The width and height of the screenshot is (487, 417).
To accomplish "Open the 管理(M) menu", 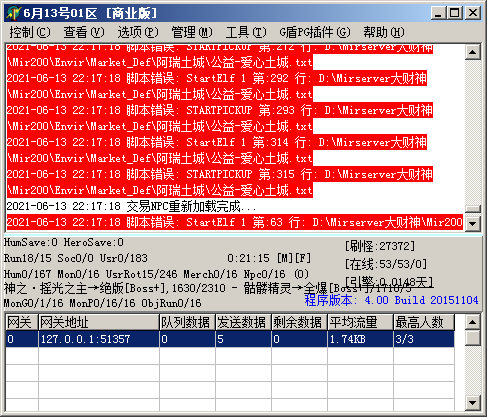I will click(x=192, y=32).
